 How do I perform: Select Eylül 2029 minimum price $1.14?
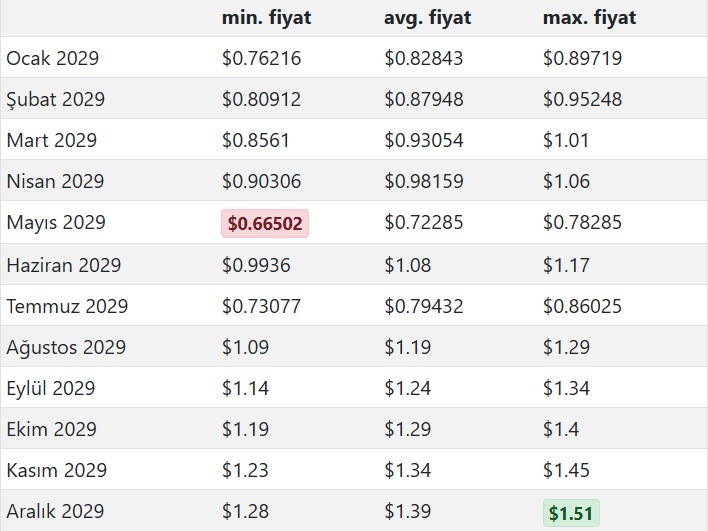(245, 389)
